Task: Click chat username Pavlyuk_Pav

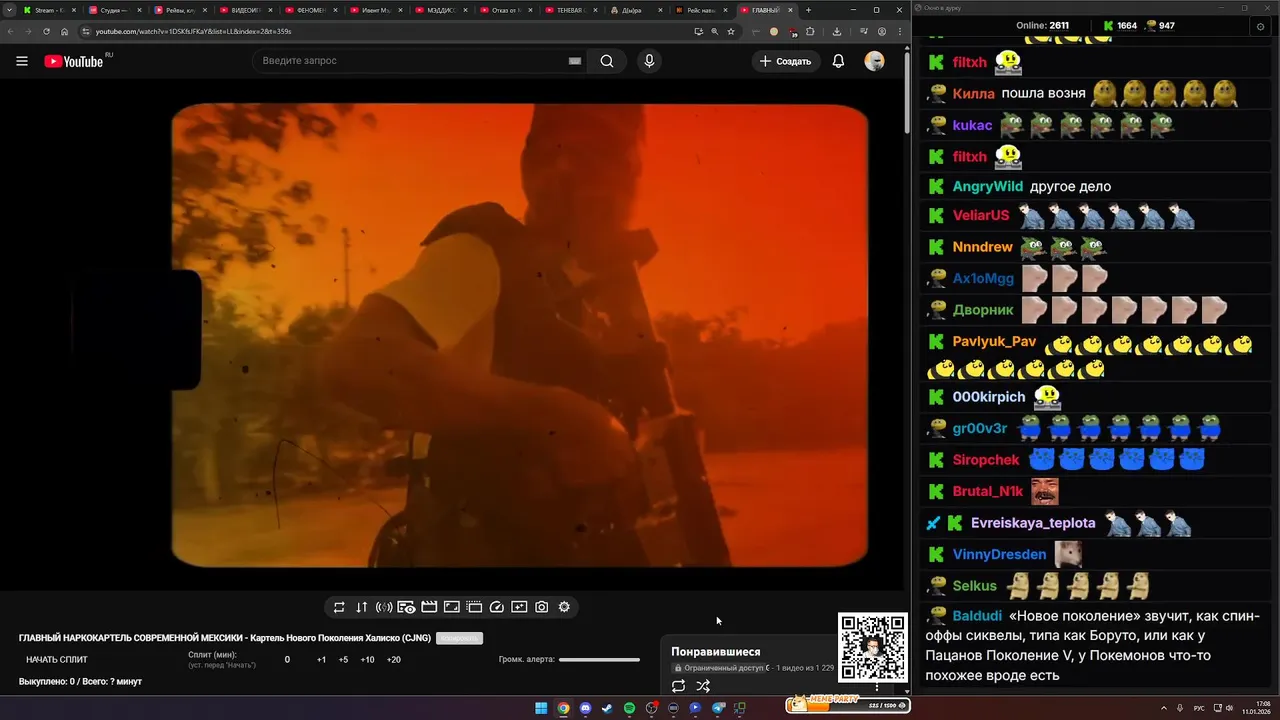Action: 994,341
